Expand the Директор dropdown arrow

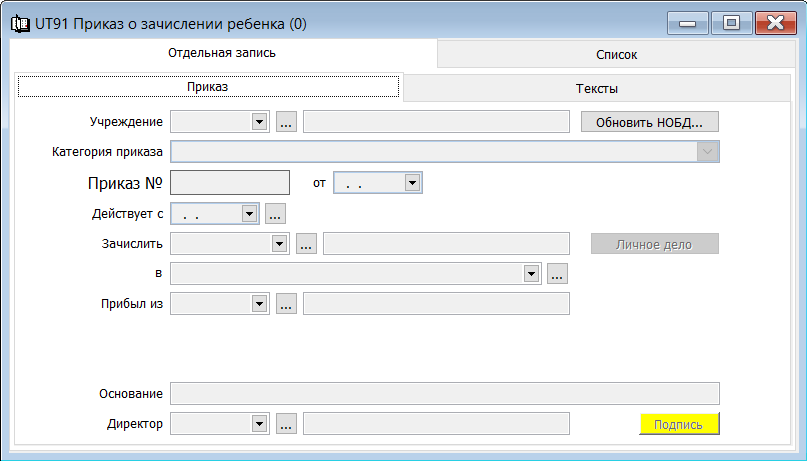click(x=259, y=424)
